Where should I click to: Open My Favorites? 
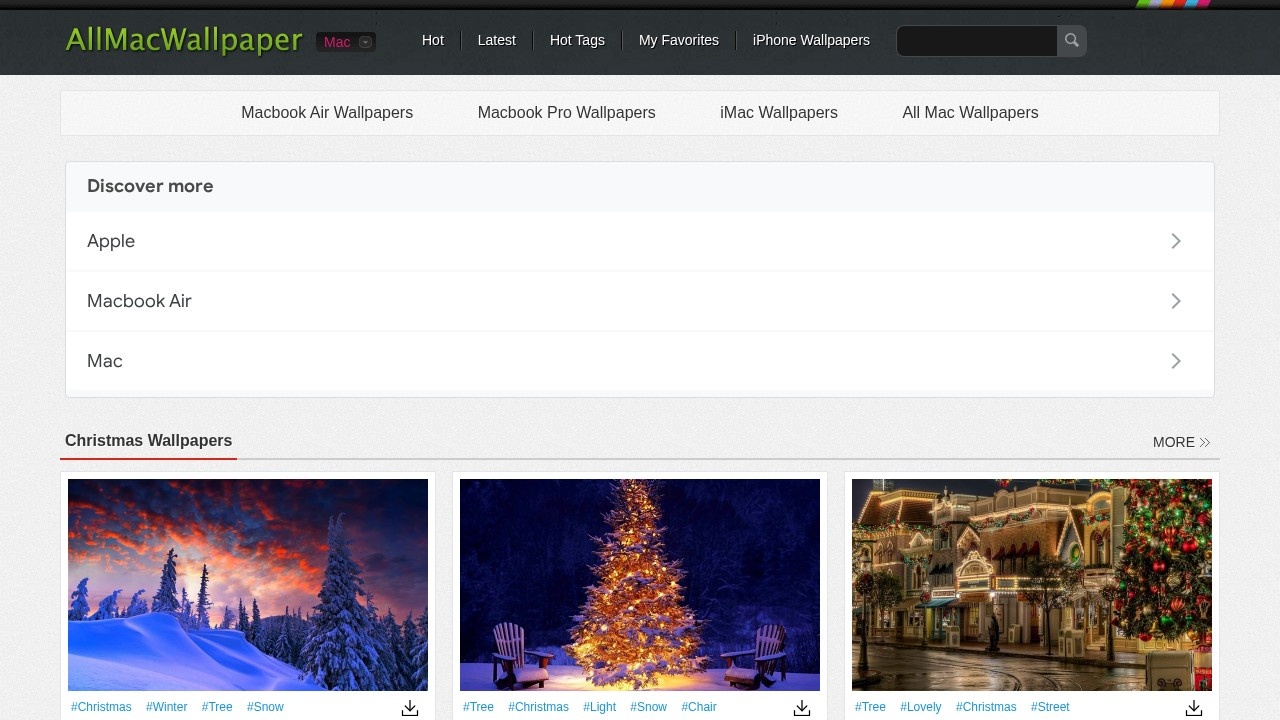pyautogui.click(x=678, y=40)
